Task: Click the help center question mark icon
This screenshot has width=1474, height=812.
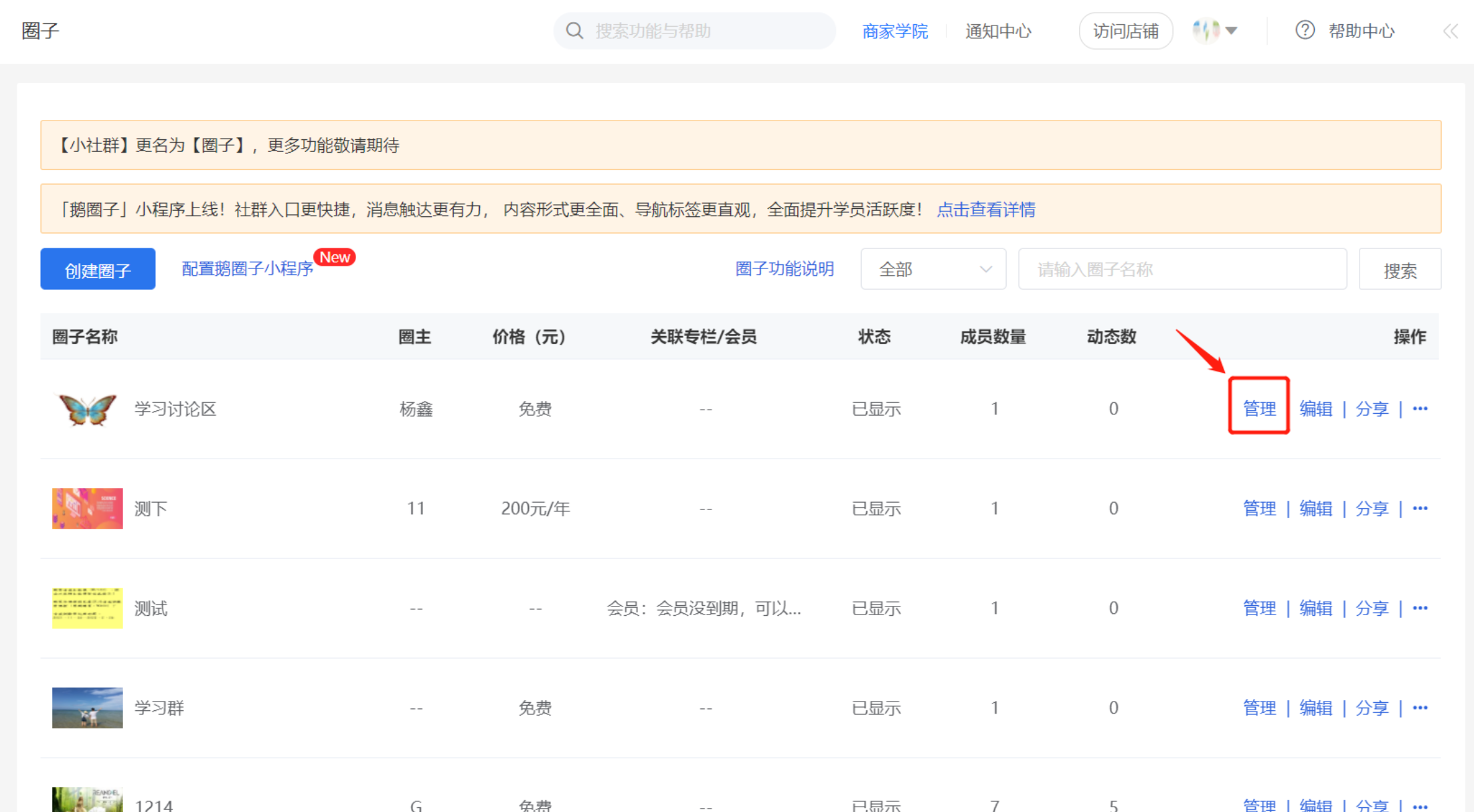Action: tap(1305, 31)
